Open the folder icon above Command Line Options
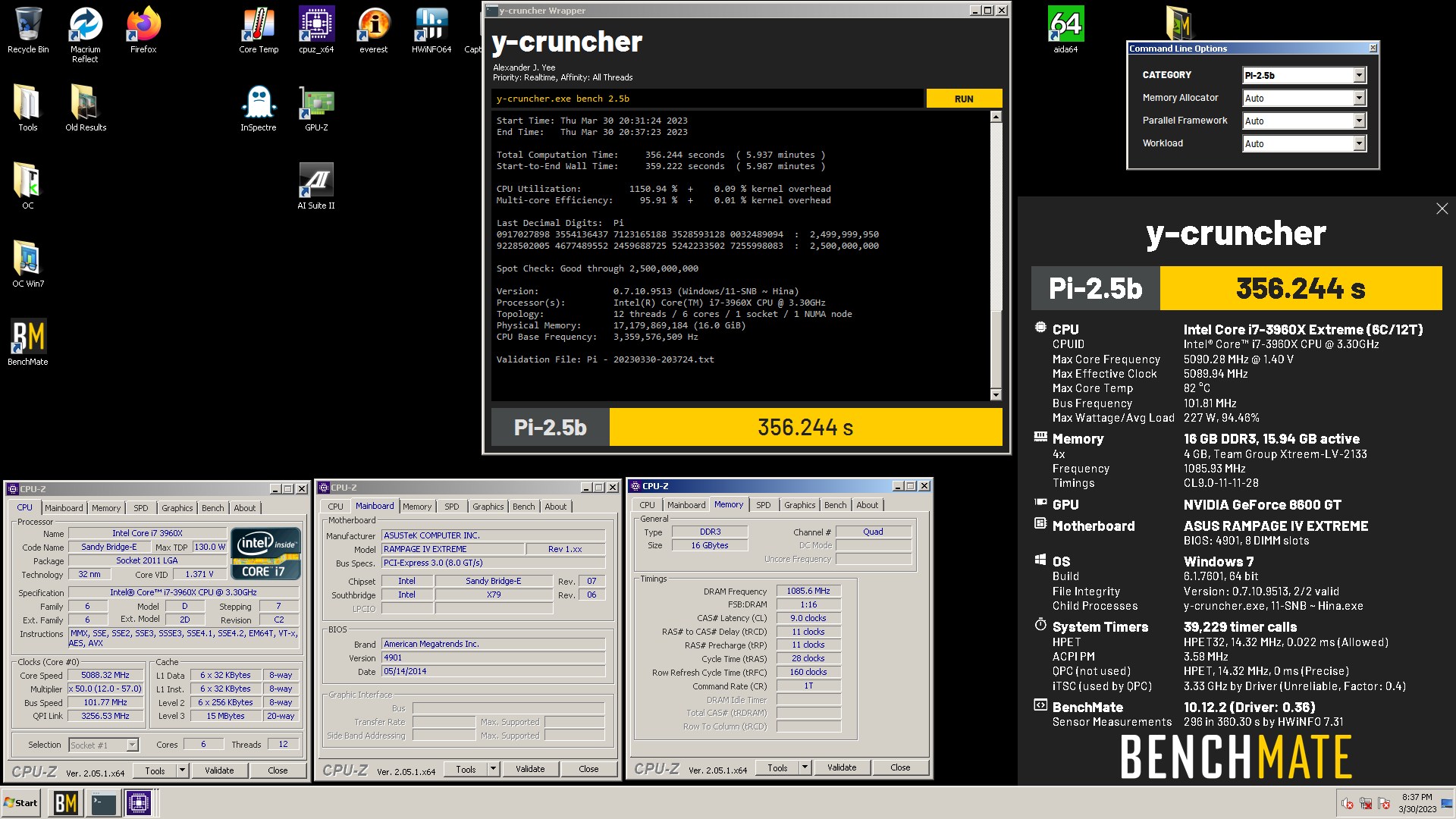 [x=1178, y=23]
